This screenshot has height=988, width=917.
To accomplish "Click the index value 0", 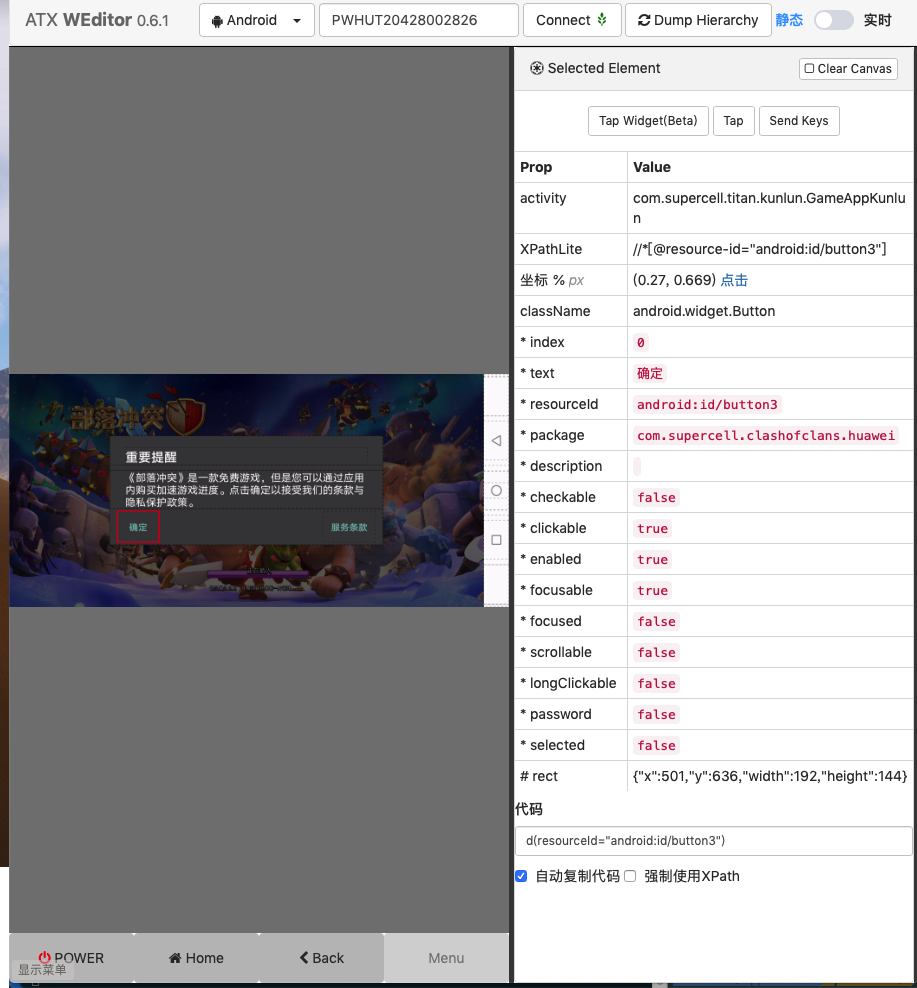I will 640,342.
